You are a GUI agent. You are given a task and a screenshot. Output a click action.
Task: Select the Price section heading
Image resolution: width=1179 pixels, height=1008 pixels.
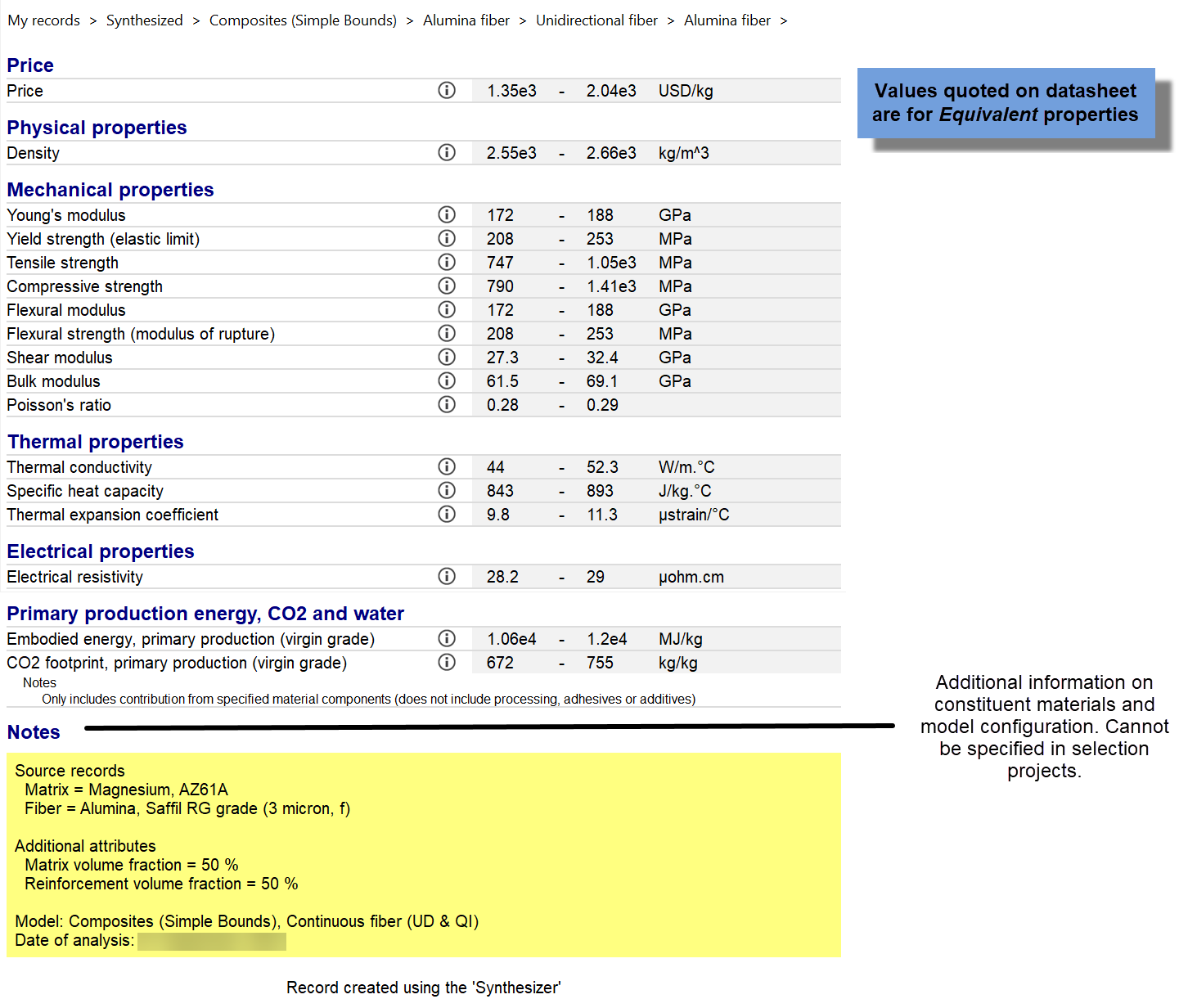pos(30,65)
